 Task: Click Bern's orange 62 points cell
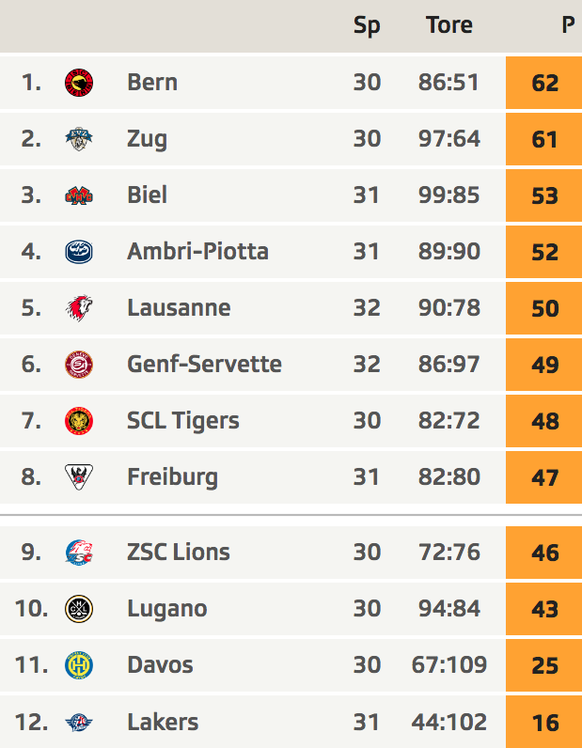click(x=544, y=83)
